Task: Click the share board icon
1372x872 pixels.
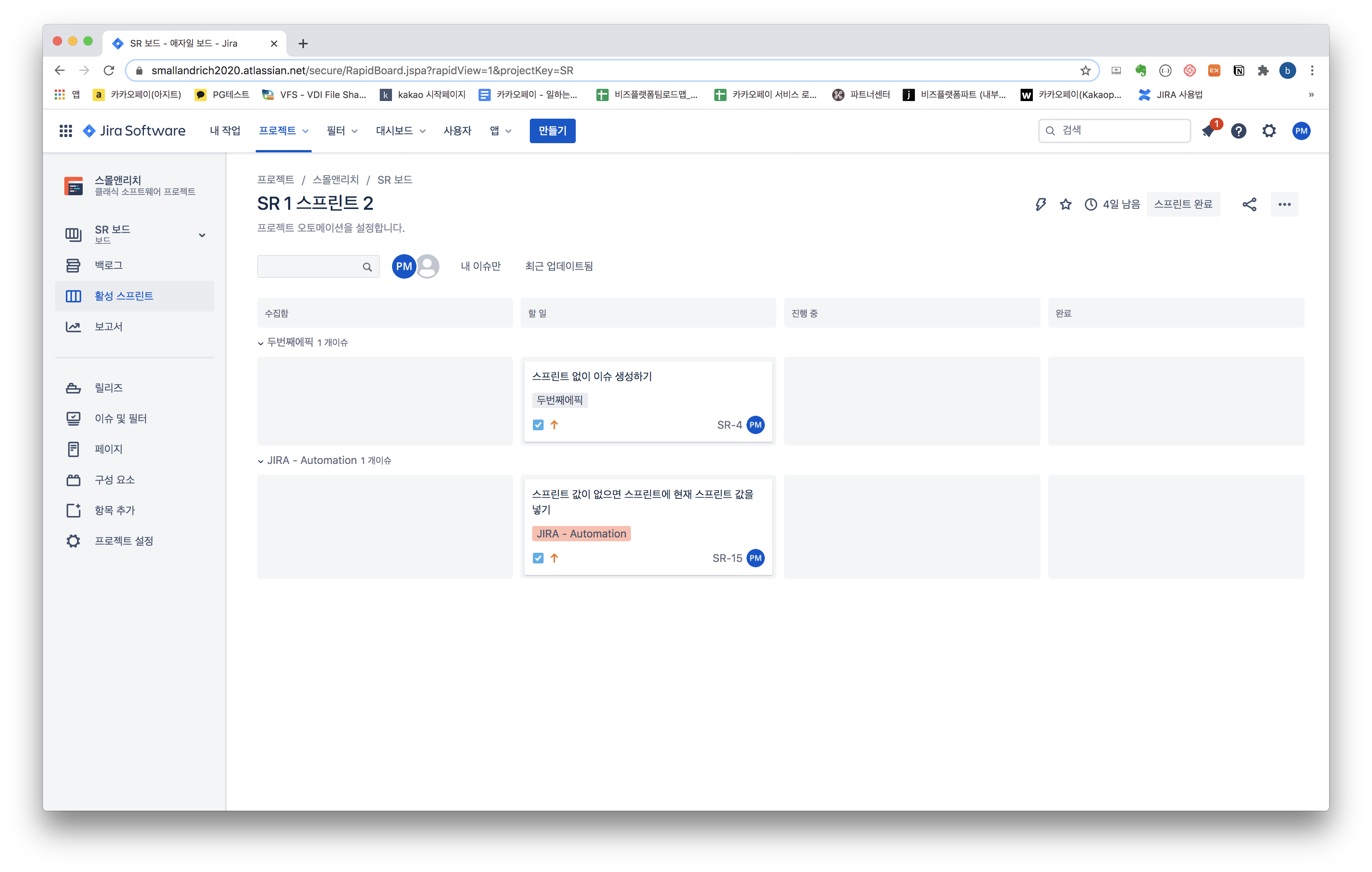Action: (1249, 204)
